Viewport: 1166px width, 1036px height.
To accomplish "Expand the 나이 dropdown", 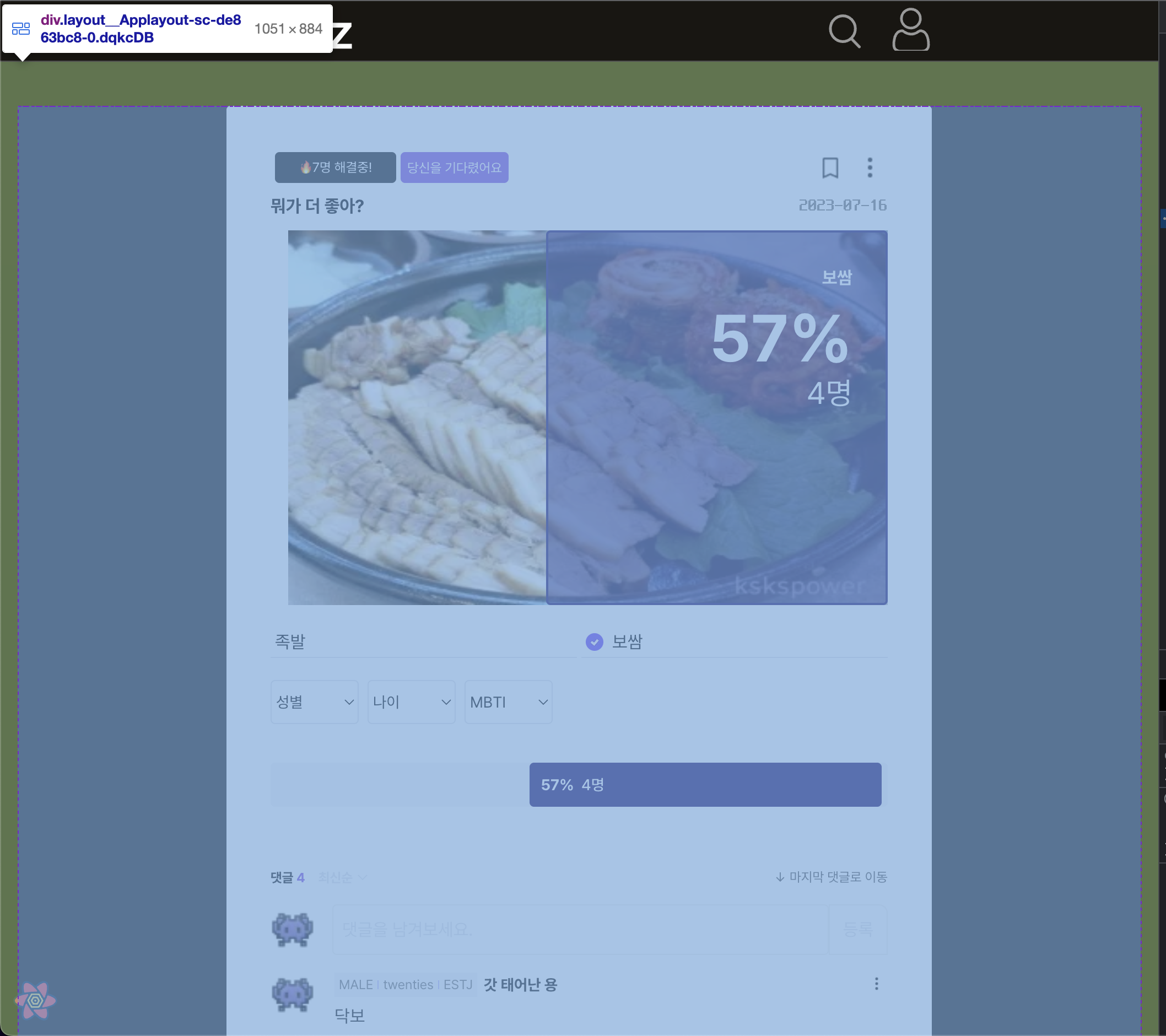I will (411, 702).
